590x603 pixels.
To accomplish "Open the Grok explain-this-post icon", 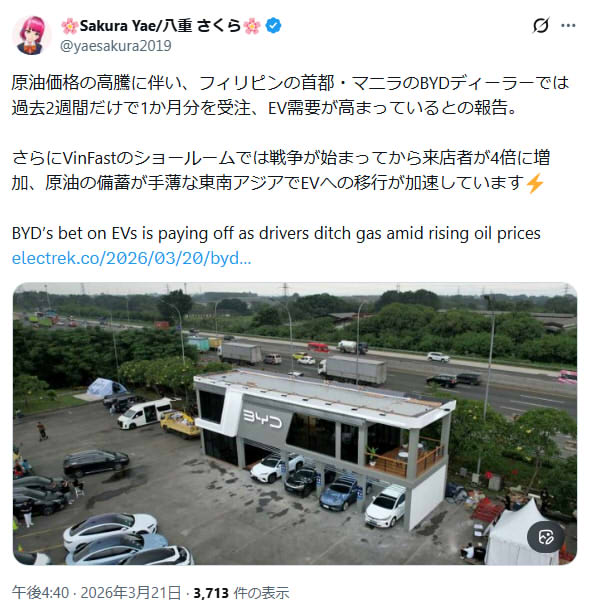I will pyautogui.click(x=541, y=26).
